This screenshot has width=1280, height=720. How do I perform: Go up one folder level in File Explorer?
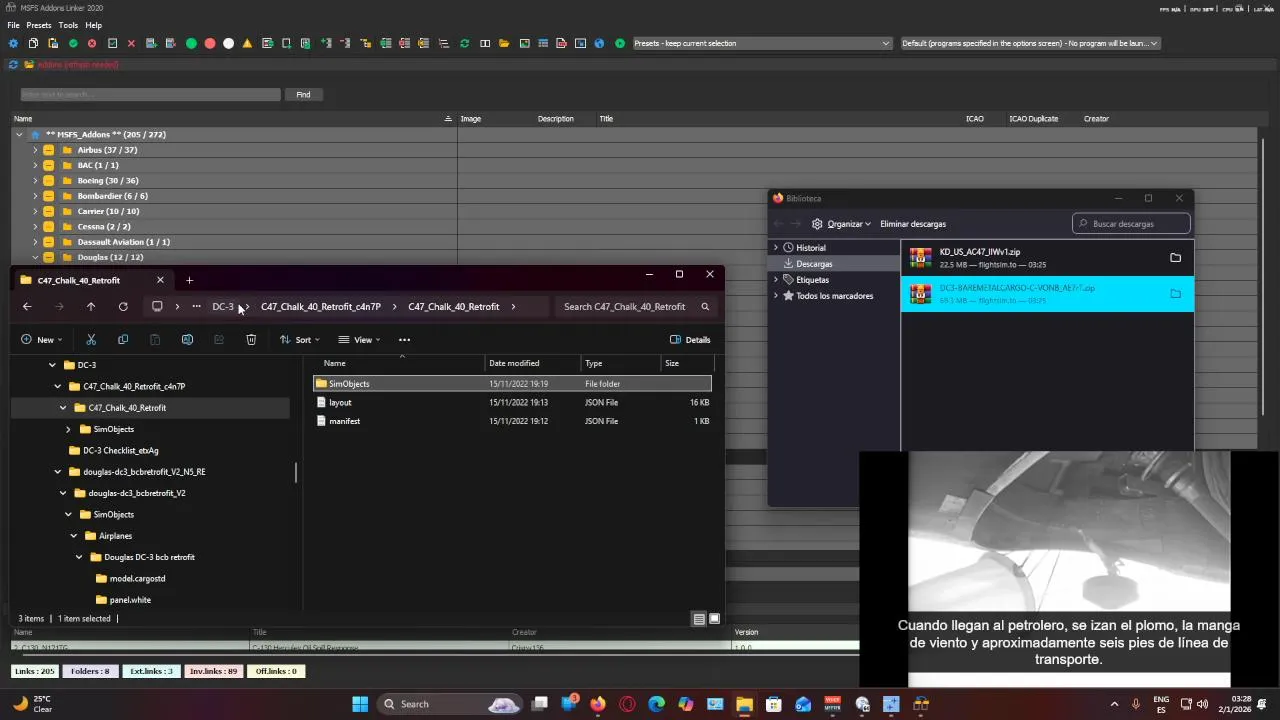(x=91, y=307)
